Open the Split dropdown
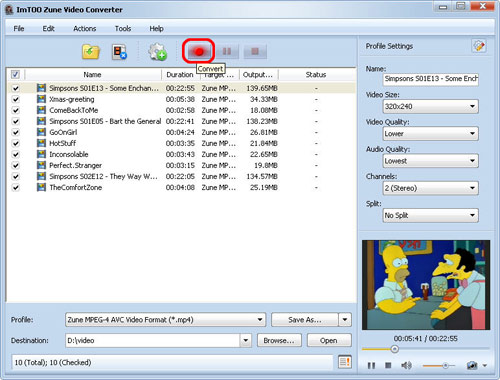 coord(431,215)
